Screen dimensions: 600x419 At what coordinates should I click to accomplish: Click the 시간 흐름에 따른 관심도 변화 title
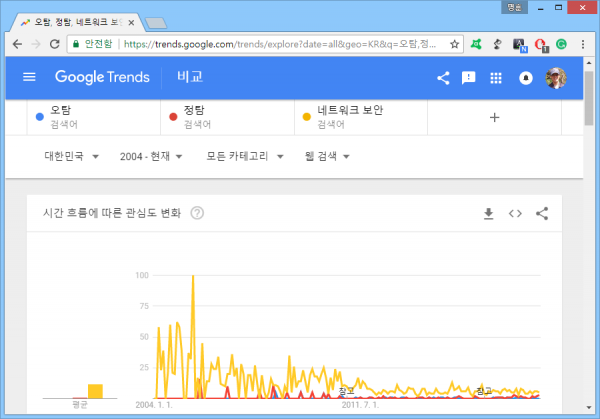pos(112,213)
